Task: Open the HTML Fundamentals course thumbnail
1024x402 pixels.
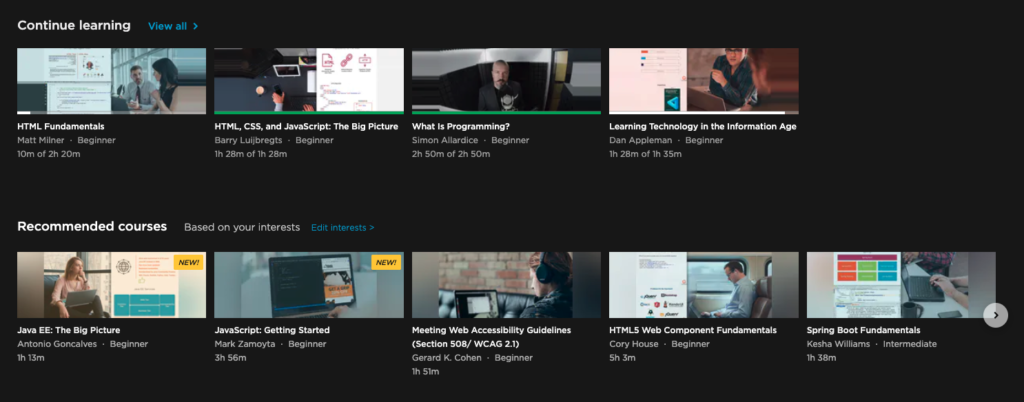Action: (x=111, y=80)
